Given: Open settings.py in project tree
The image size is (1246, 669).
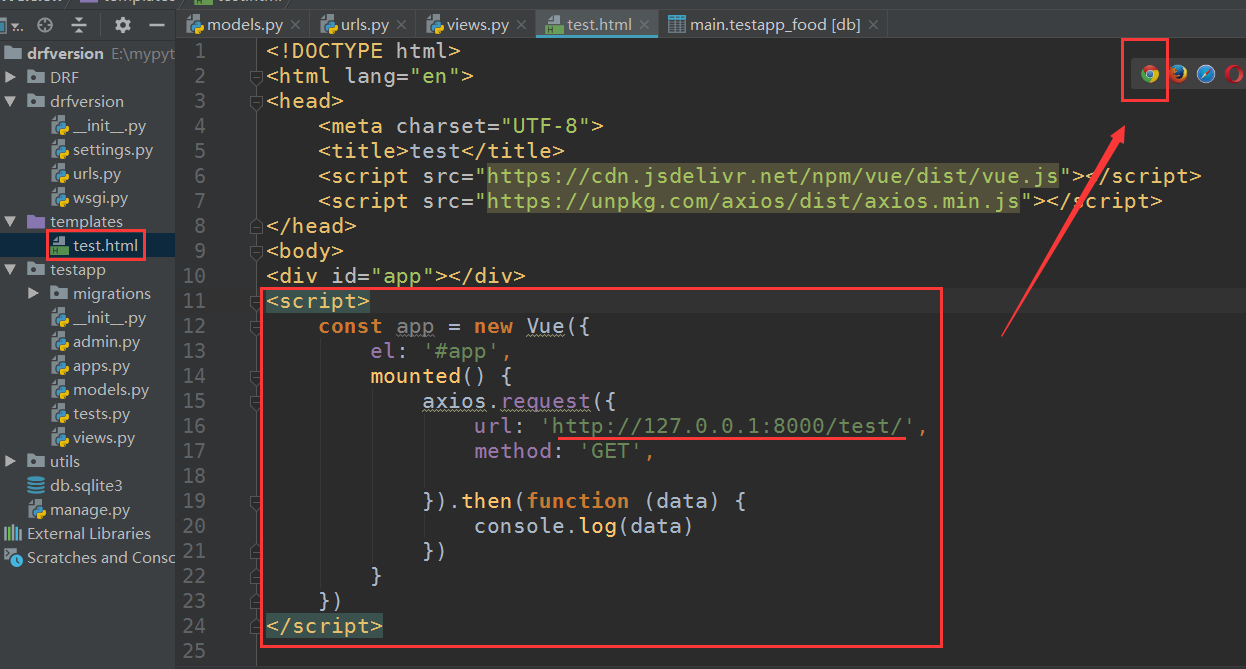Looking at the screenshot, I should [112, 149].
